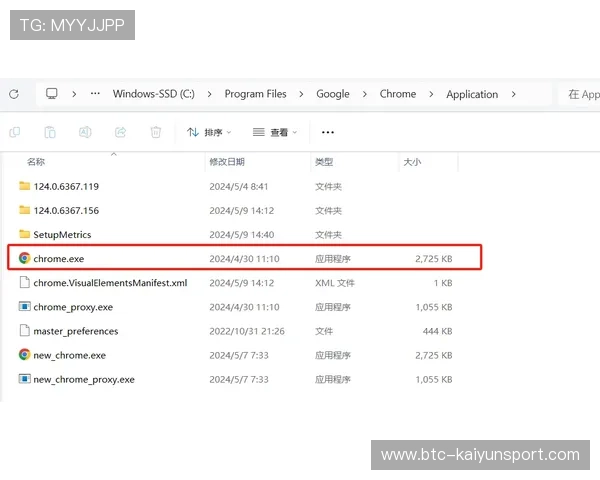
Task: Go to Google folder in breadcrumb
Action: [x=333, y=94]
